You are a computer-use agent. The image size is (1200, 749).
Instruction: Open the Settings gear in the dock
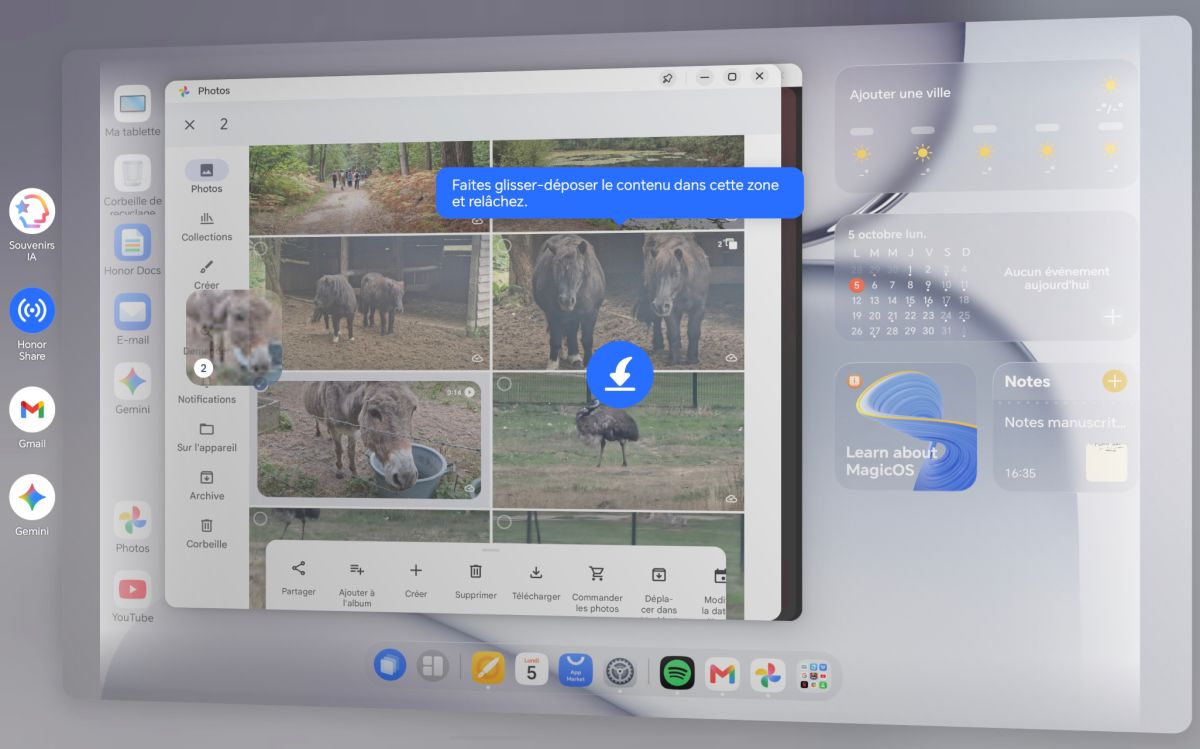click(x=621, y=671)
